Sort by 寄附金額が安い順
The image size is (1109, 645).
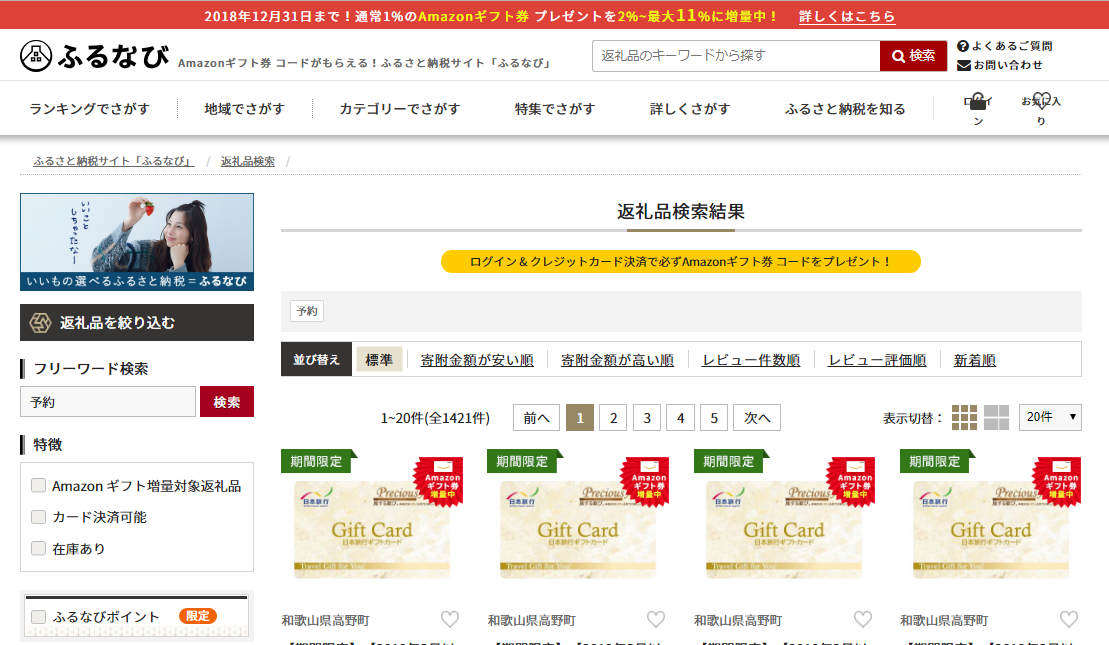(477, 360)
